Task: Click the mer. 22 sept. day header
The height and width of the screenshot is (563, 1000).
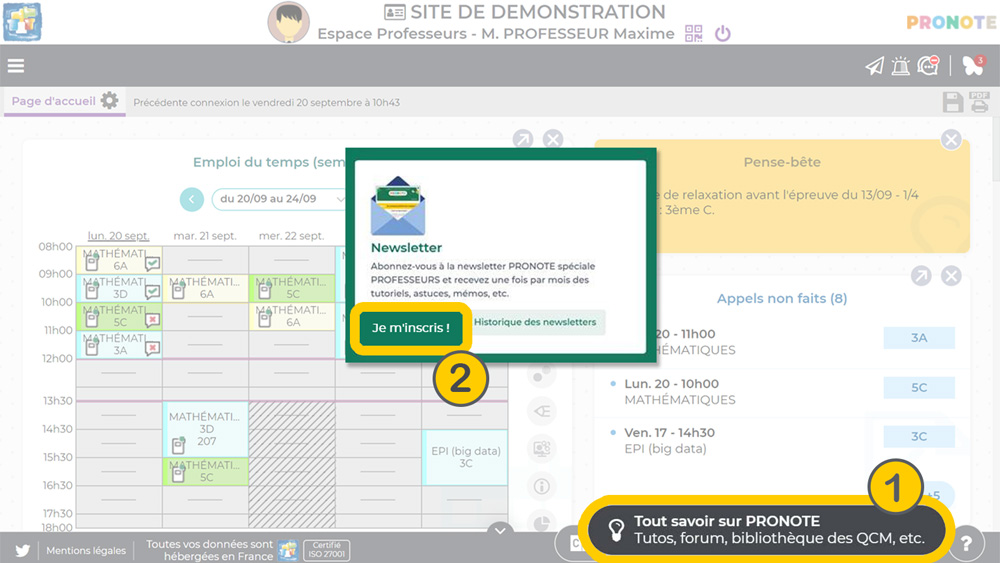Action: click(291, 236)
